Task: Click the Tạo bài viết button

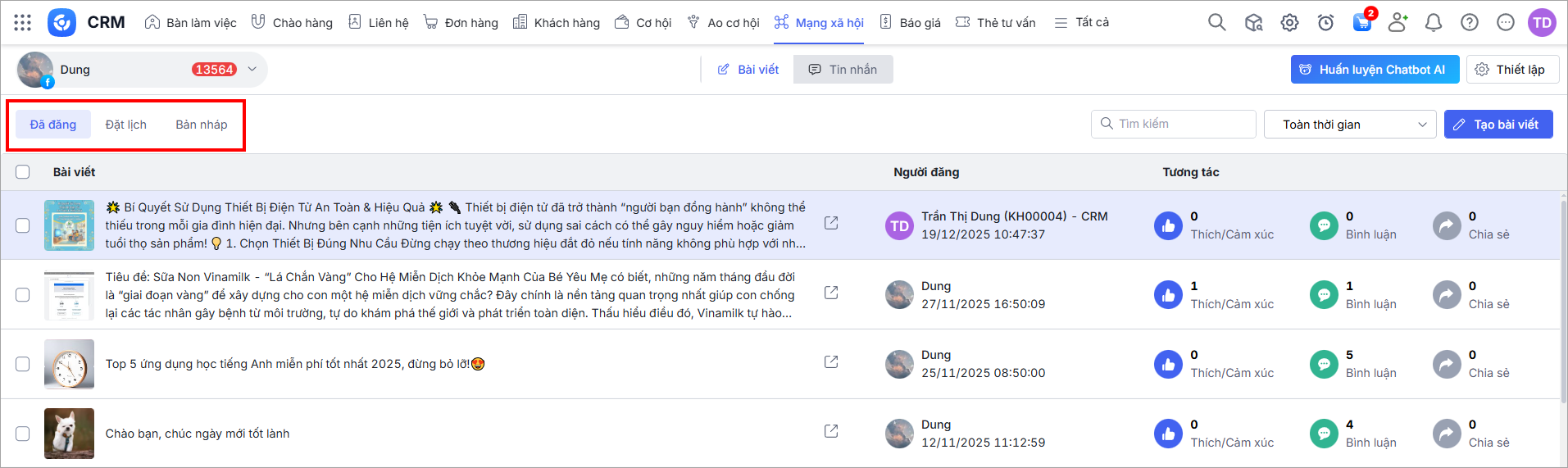Action: click(x=1498, y=125)
